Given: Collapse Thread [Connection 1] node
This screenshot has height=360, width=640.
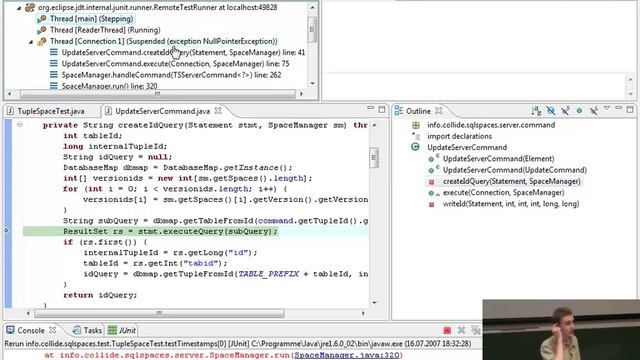Looking at the screenshot, I should [x=31, y=42].
